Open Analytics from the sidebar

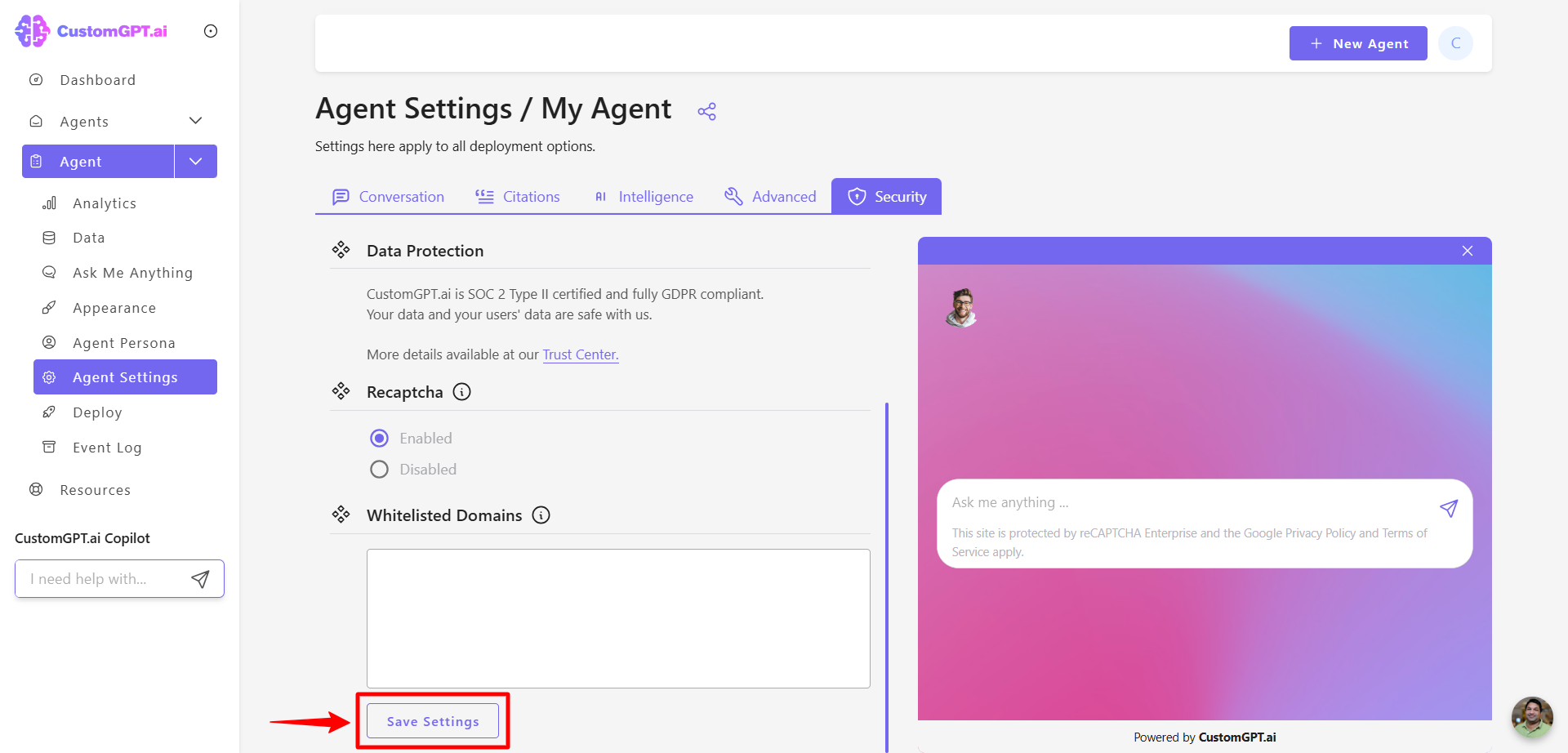coord(105,203)
